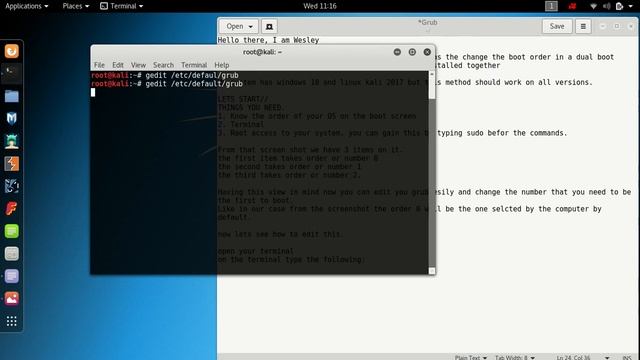Close the root@kali terminal window
This screenshot has height=360, width=640.
click(x=427, y=52)
